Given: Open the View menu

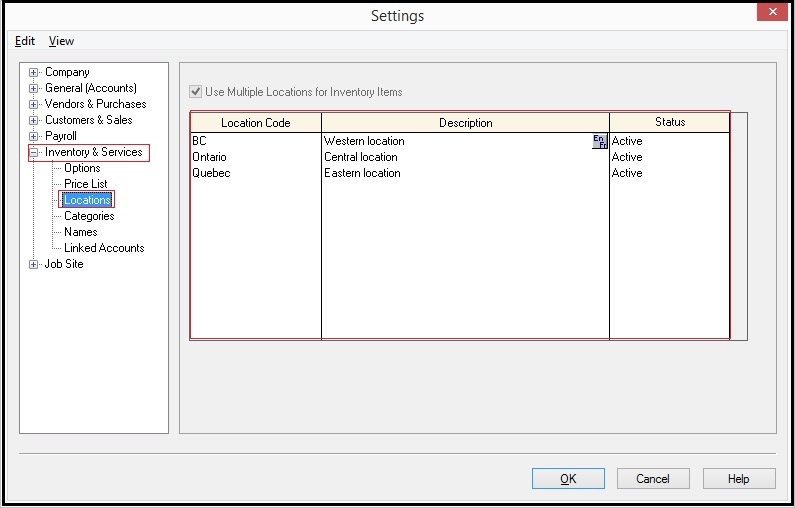Looking at the screenshot, I should [61, 41].
